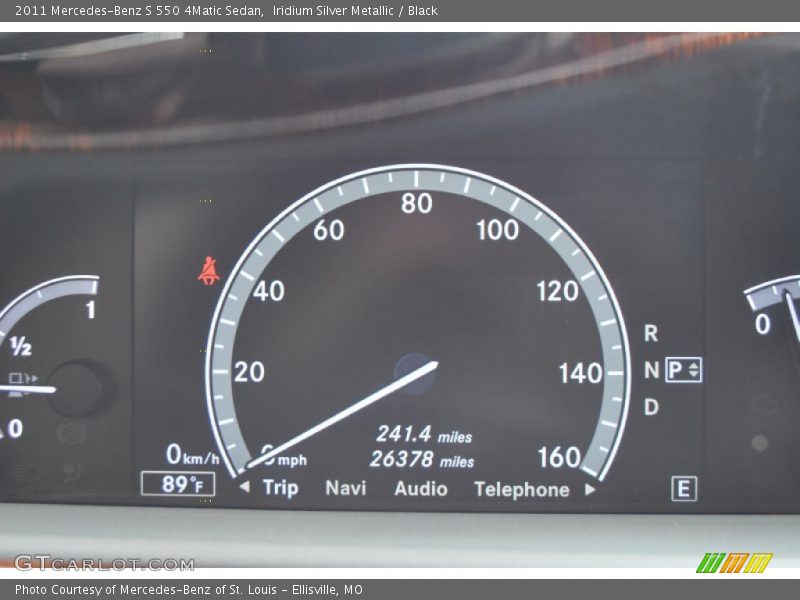
Task: Click the 241.4 miles trip reading
Action: point(424,435)
